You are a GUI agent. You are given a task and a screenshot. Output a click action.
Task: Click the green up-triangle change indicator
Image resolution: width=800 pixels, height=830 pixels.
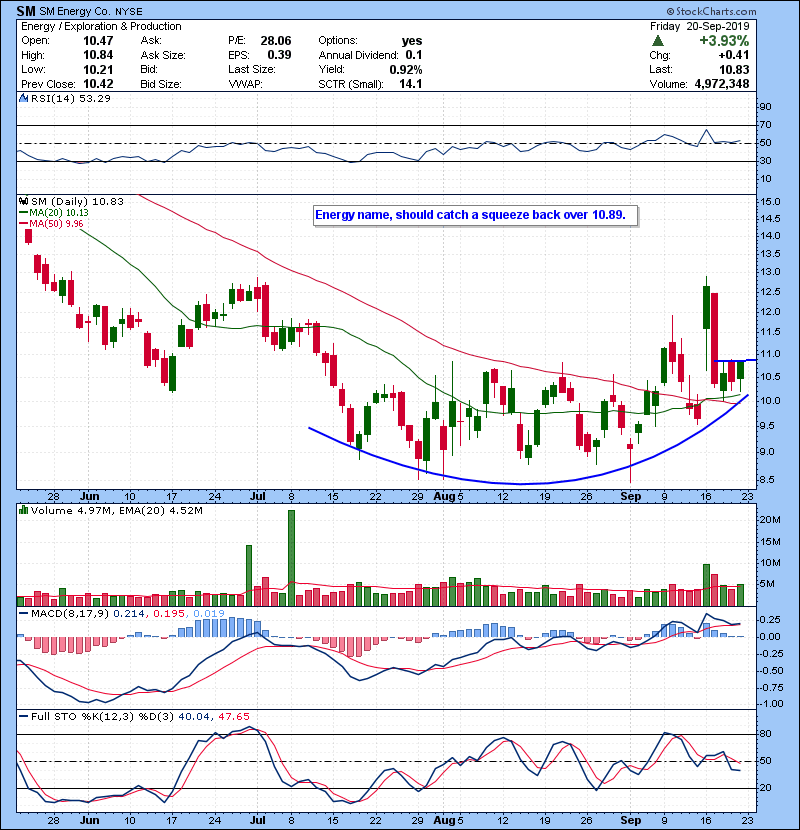[x=658, y=41]
